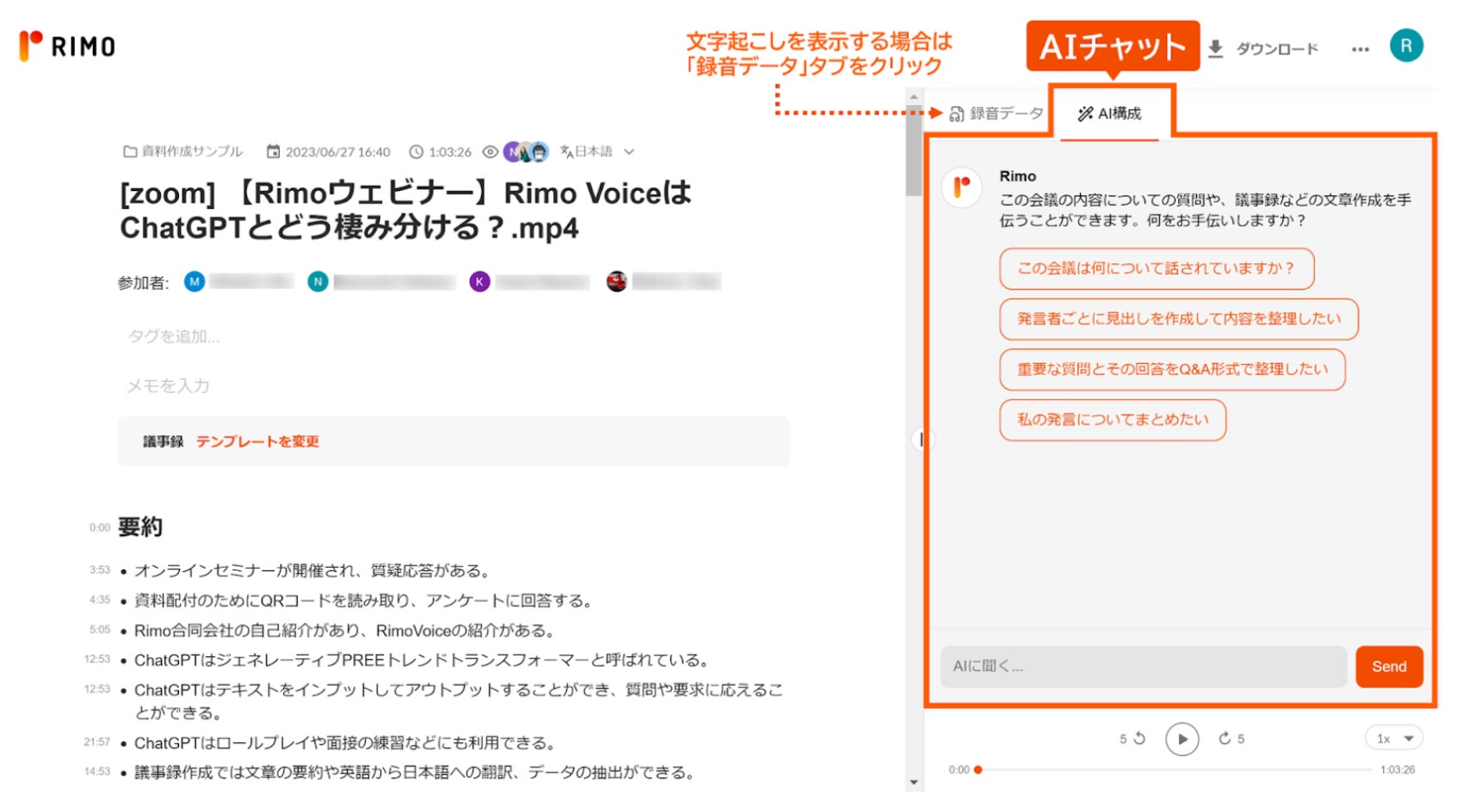Choose suggestion 発言者ごとに見出しを作成して内容を整理したい

point(1179,319)
